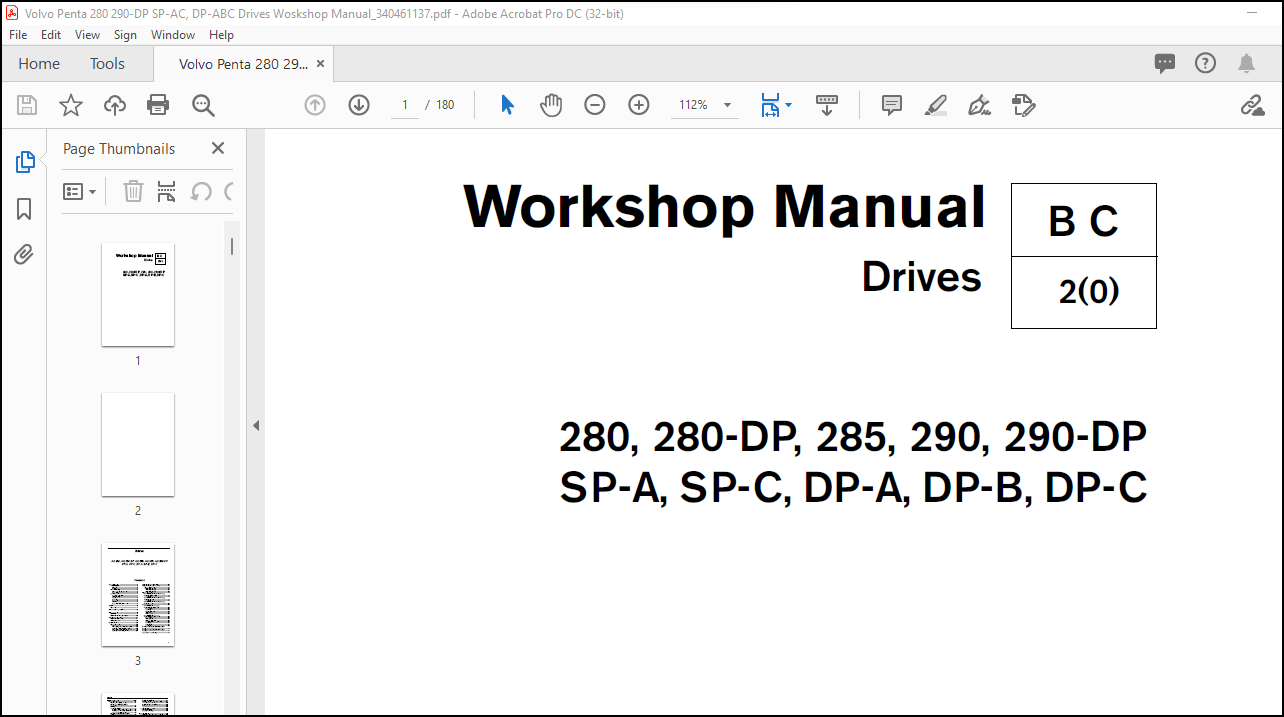The image size is (1284, 717).
Task: Select the Volvo Penta 280 document tab
Action: (x=243, y=64)
